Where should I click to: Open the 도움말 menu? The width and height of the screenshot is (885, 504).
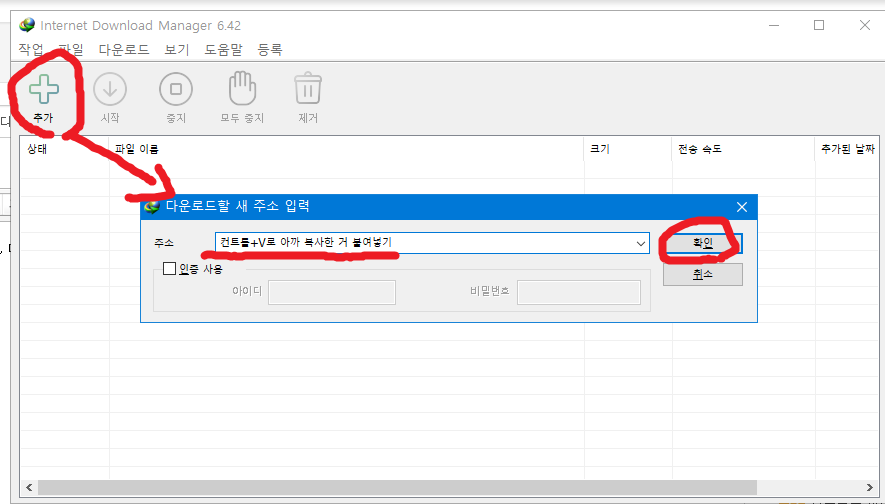223,50
